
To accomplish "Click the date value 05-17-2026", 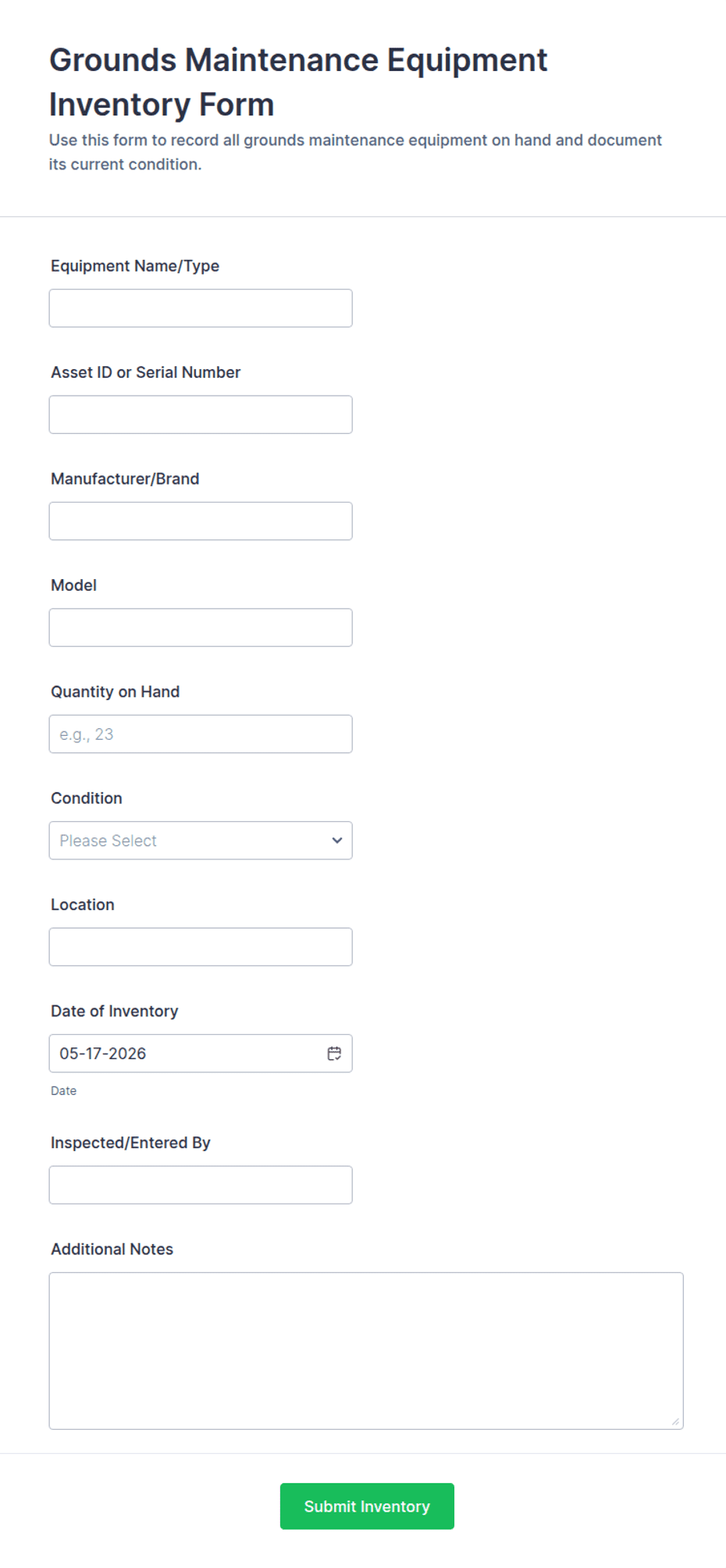I will pos(103,1054).
